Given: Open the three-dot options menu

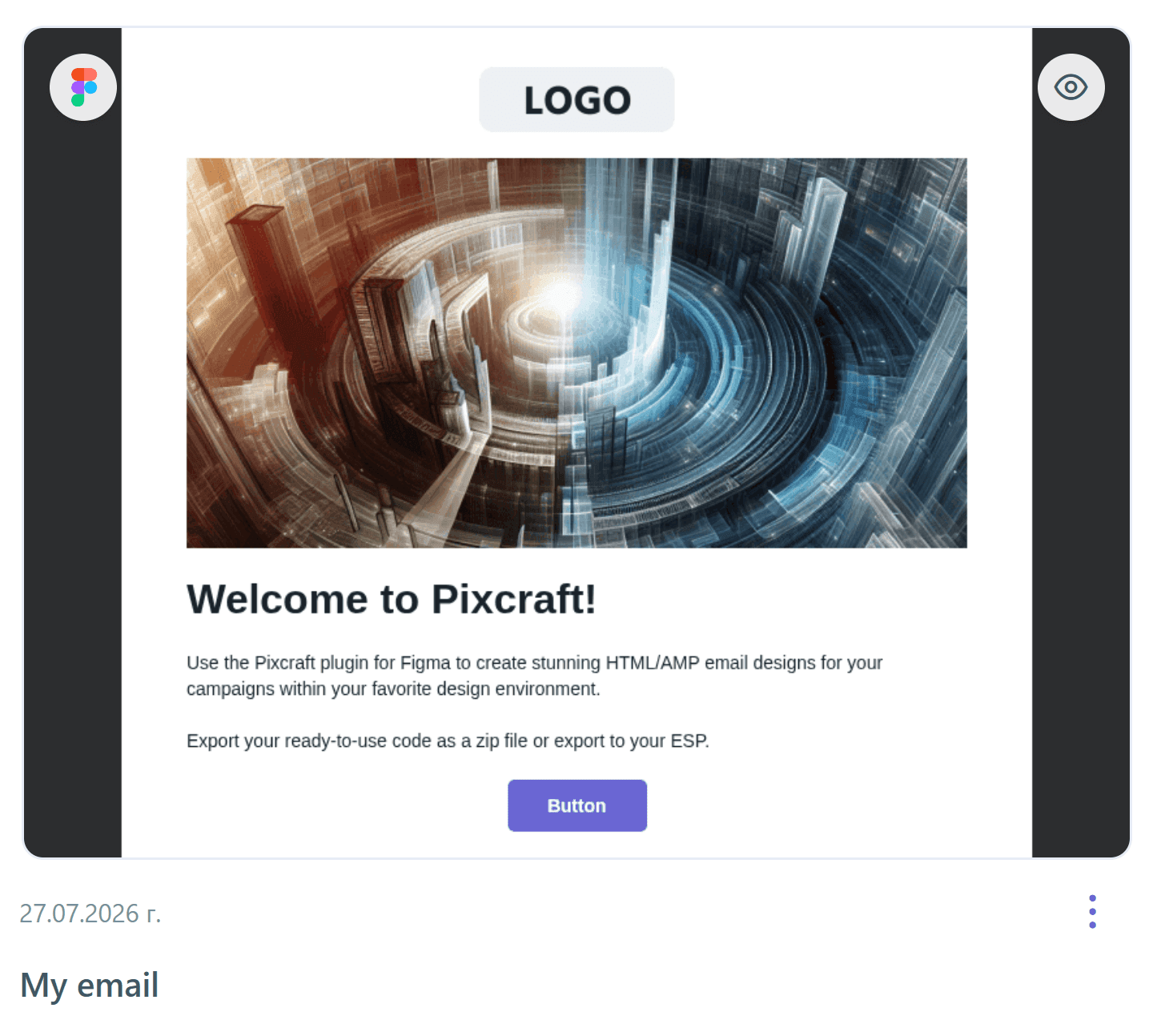Looking at the screenshot, I should pyautogui.click(x=1092, y=911).
